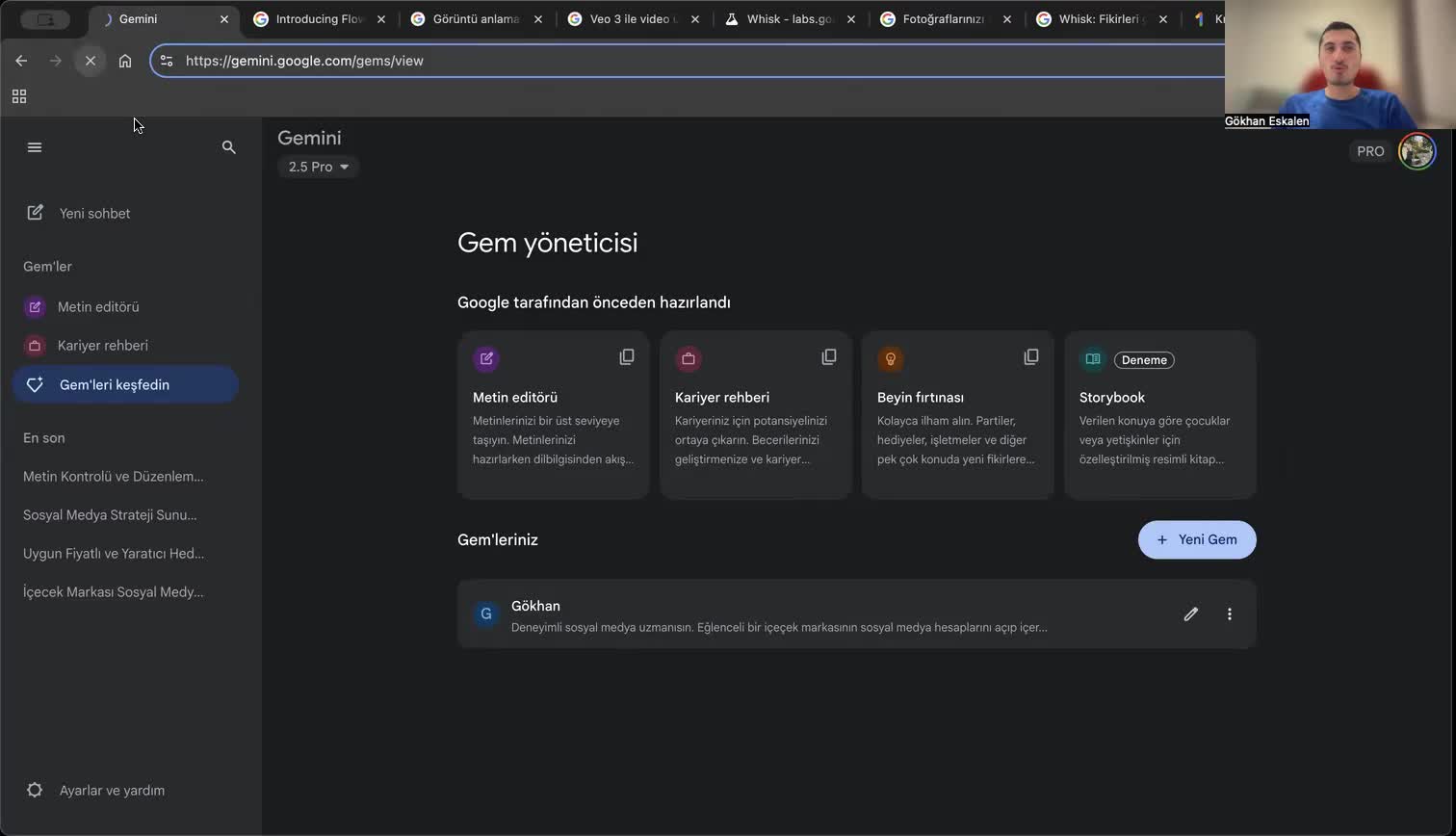This screenshot has height=836, width=1456.
Task: Open the Kariyer rehberi card
Action: tap(756, 415)
